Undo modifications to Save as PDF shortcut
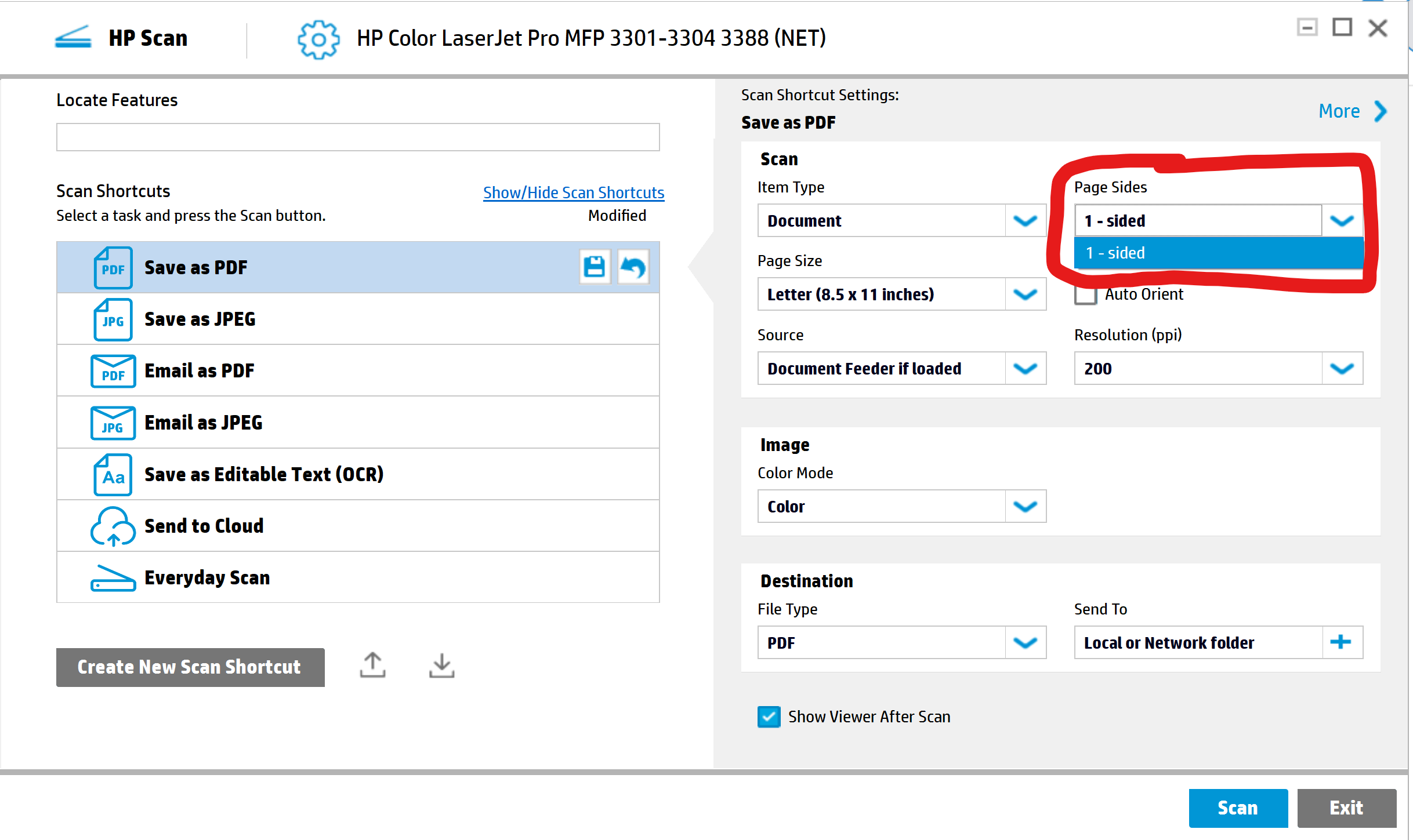 (633, 267)
